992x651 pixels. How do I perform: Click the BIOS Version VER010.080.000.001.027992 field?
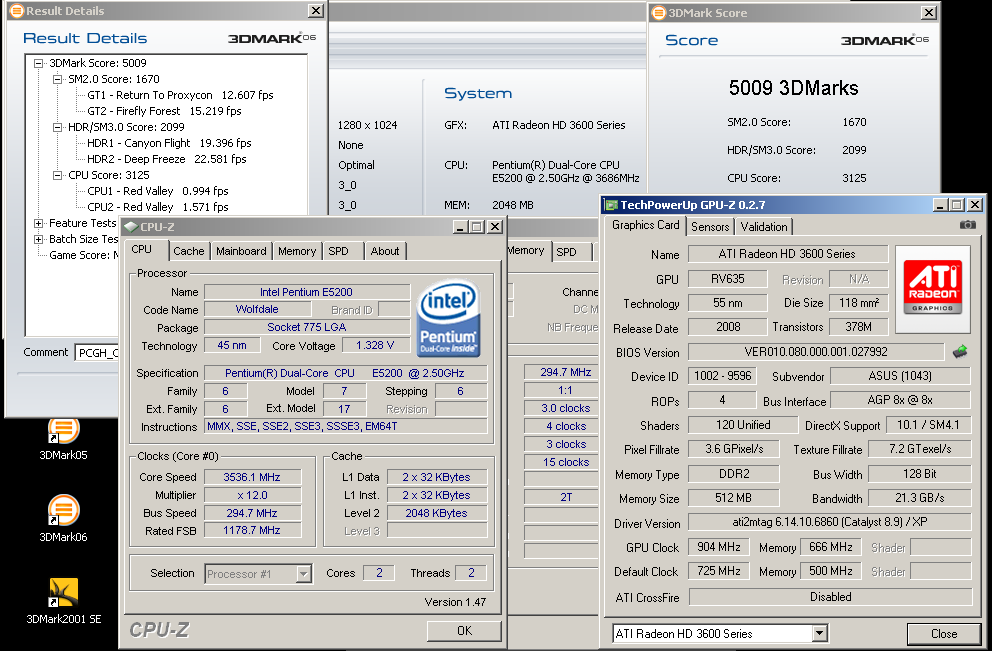point(815,352)
